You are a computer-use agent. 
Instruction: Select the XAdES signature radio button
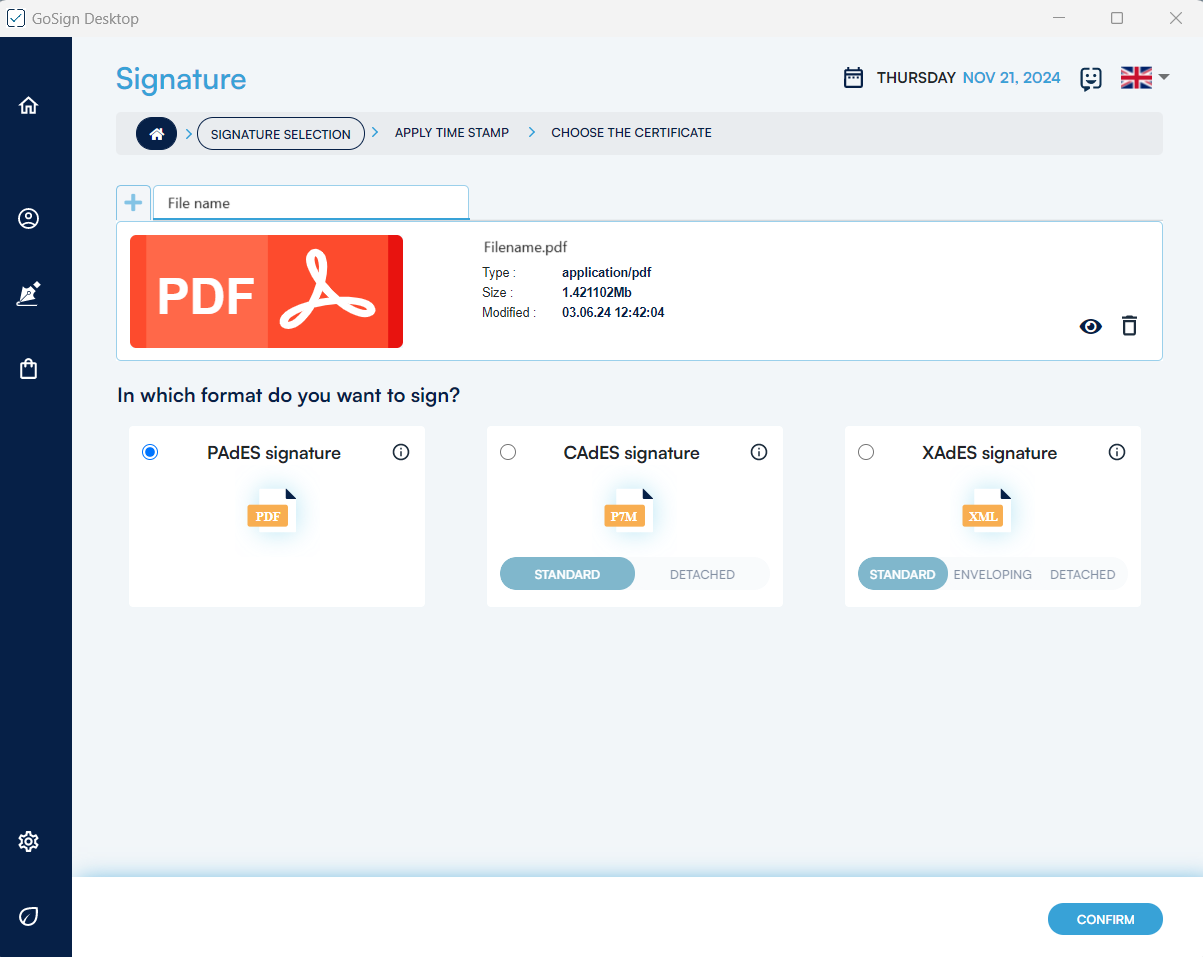click(866, 453)
